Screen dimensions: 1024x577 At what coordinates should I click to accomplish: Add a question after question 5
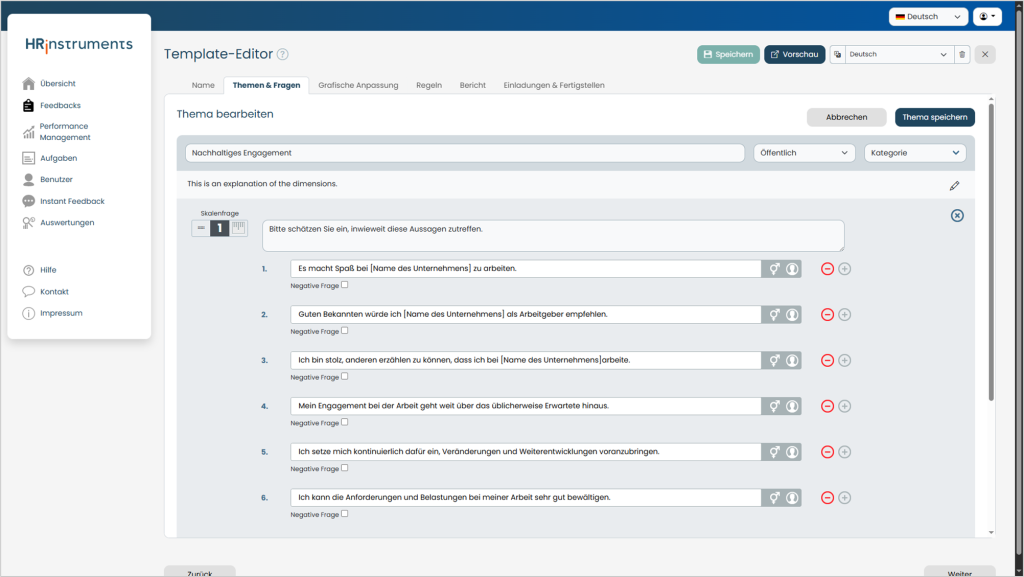click(844, 452)
